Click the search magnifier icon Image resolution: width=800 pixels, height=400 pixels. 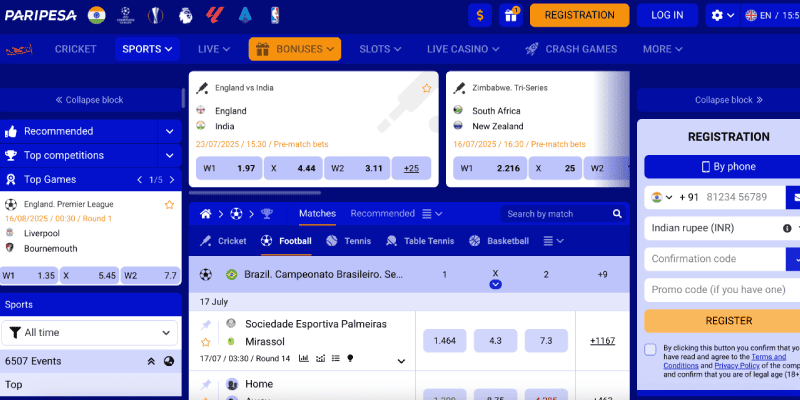(617, 214)
